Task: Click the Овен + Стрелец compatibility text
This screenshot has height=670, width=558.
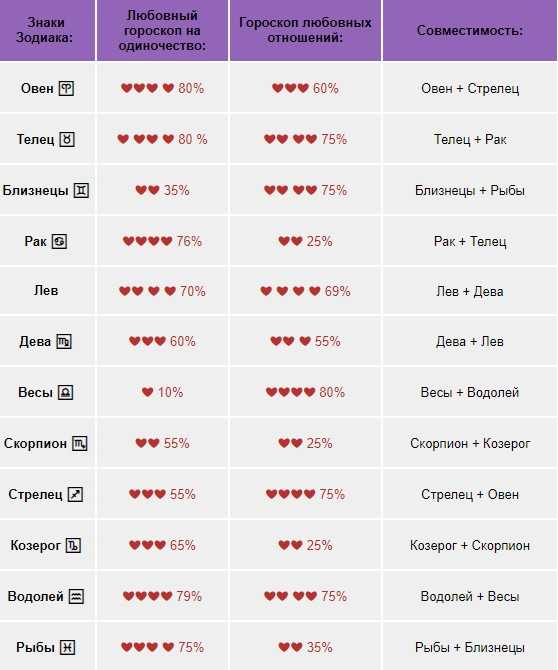Action: pyautogui.click(x=470, y=88)
